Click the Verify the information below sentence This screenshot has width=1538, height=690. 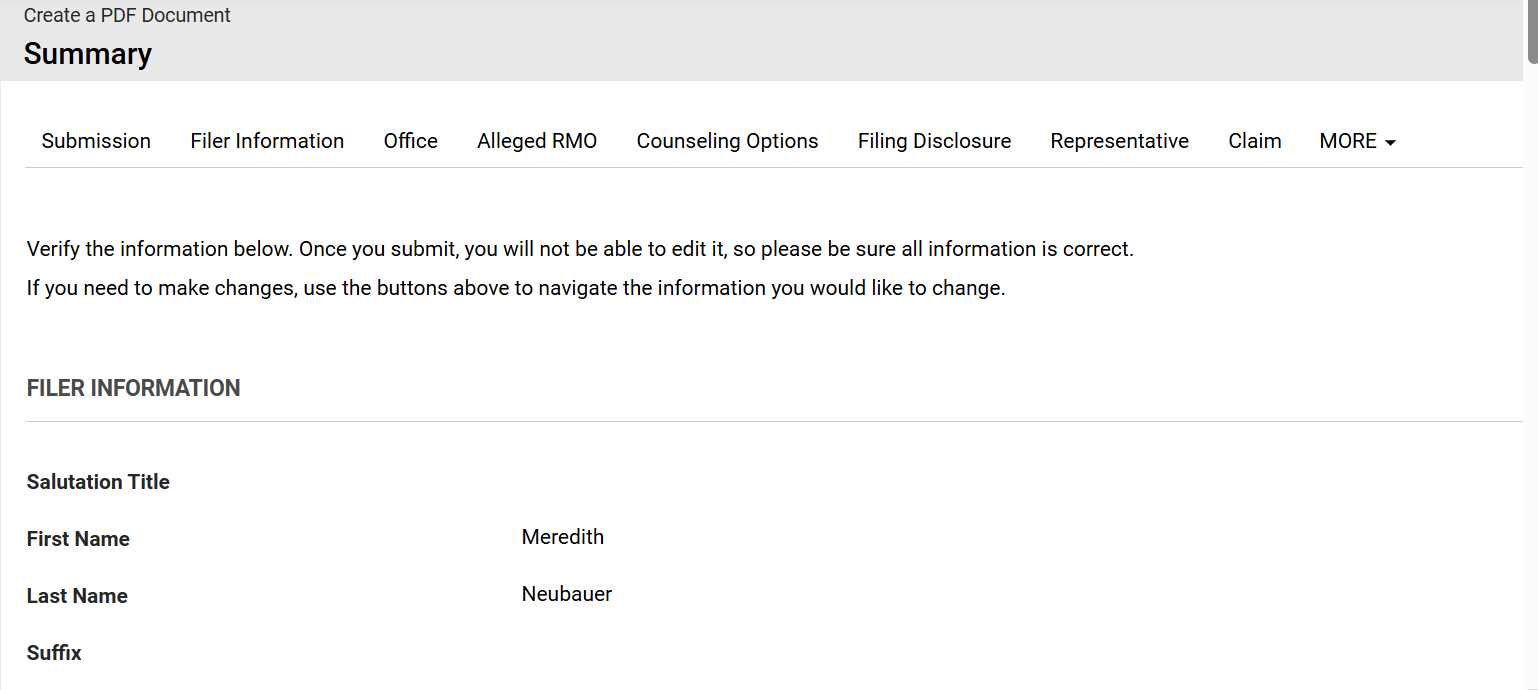[580, 249]
